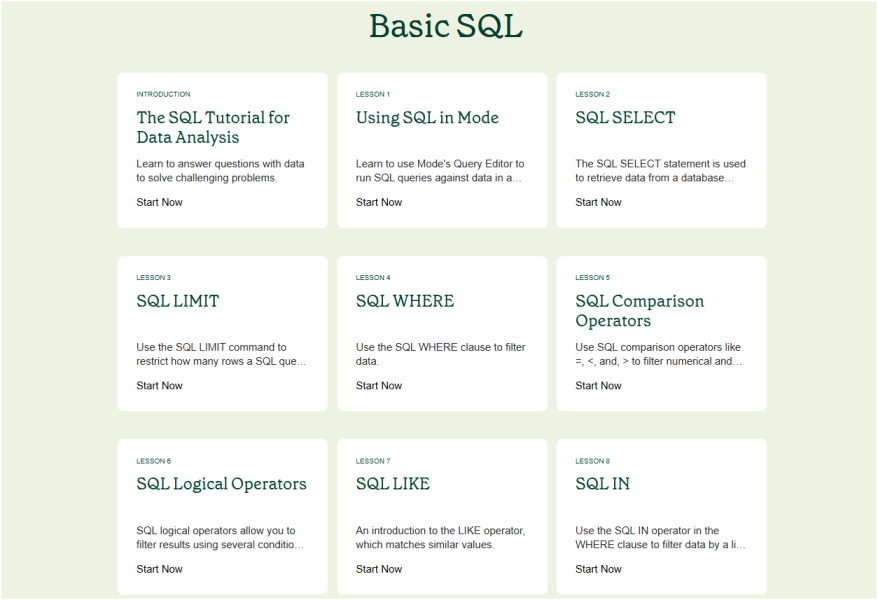Open the SQL Logical Operators lesson
This screenshot has width=878, height=600.
point(221,484)
